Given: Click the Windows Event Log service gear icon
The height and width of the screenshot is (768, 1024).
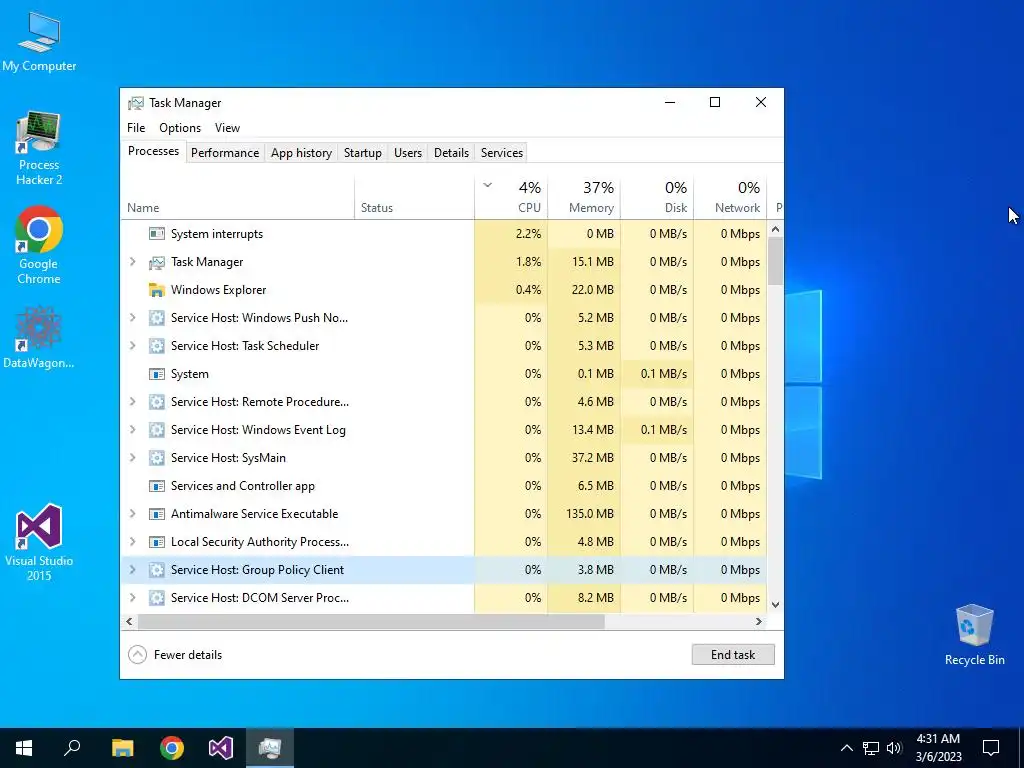Looking at the screenshot, I should tap(157, 430).
